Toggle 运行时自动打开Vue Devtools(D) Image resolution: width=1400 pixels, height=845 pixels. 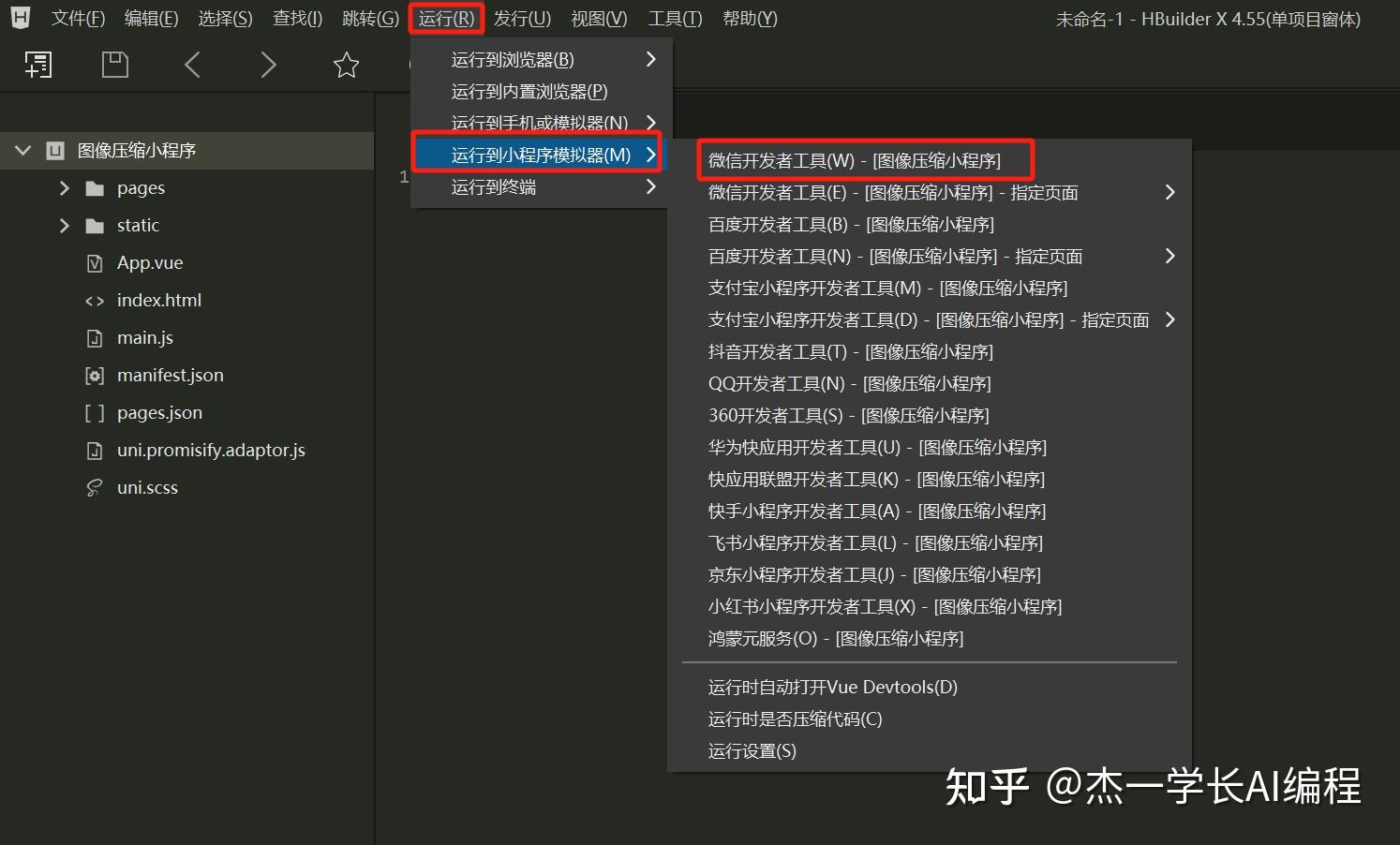pyautogui.click(x=930, y=687)
